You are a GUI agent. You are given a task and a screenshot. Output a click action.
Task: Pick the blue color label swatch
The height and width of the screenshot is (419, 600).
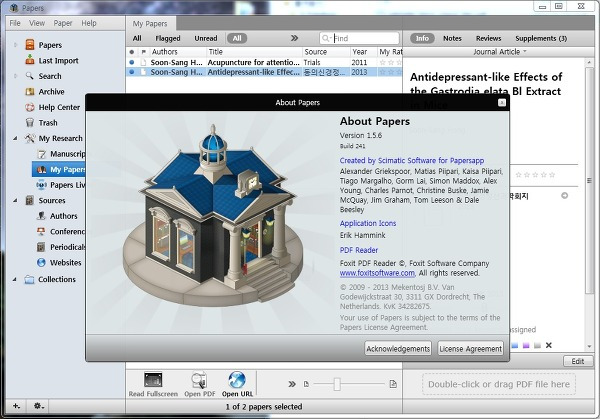pos(515,345)
